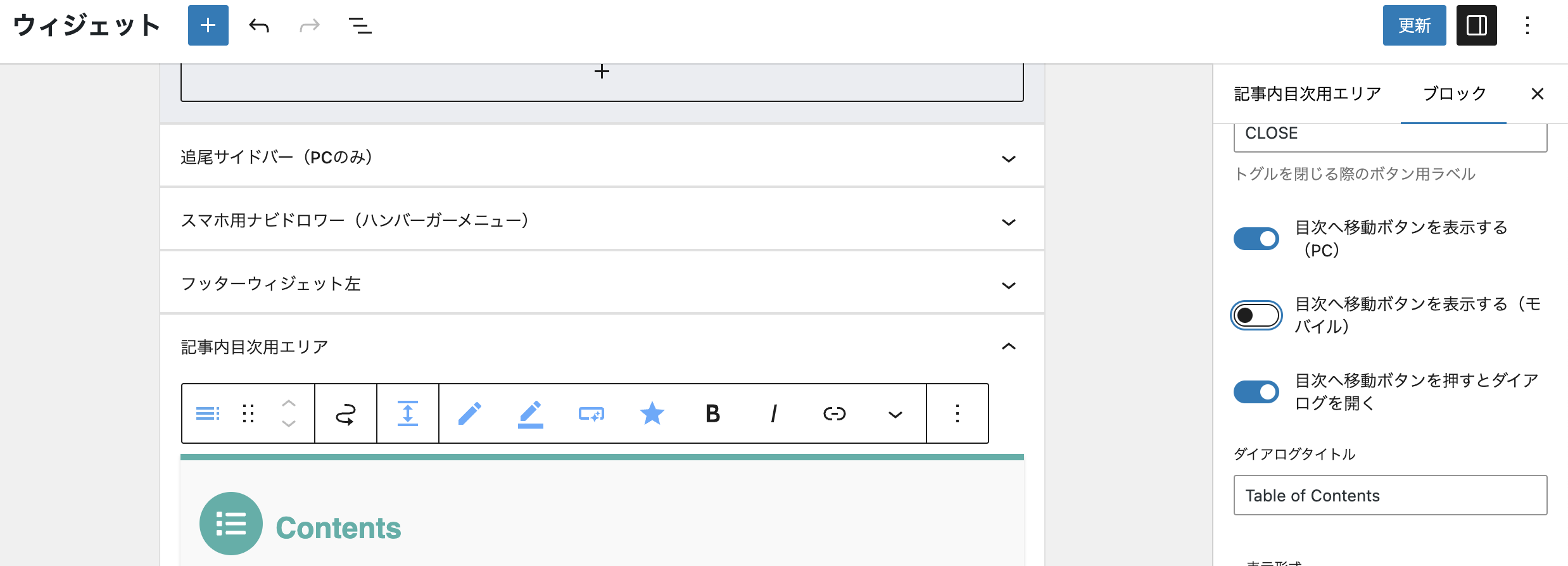Viewport: 1568px width, 566px height.
Task: Undo the last change
Action: 259,25
